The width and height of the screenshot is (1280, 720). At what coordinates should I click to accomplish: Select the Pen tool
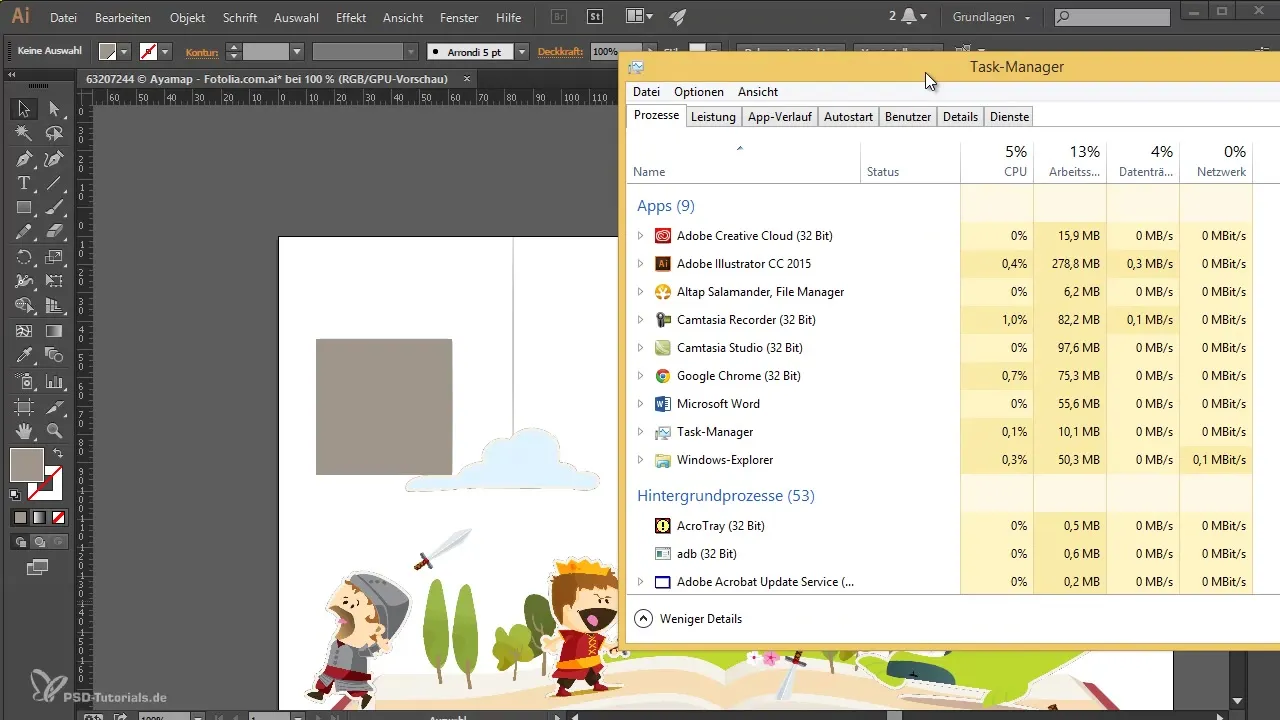tap(24, 159)
